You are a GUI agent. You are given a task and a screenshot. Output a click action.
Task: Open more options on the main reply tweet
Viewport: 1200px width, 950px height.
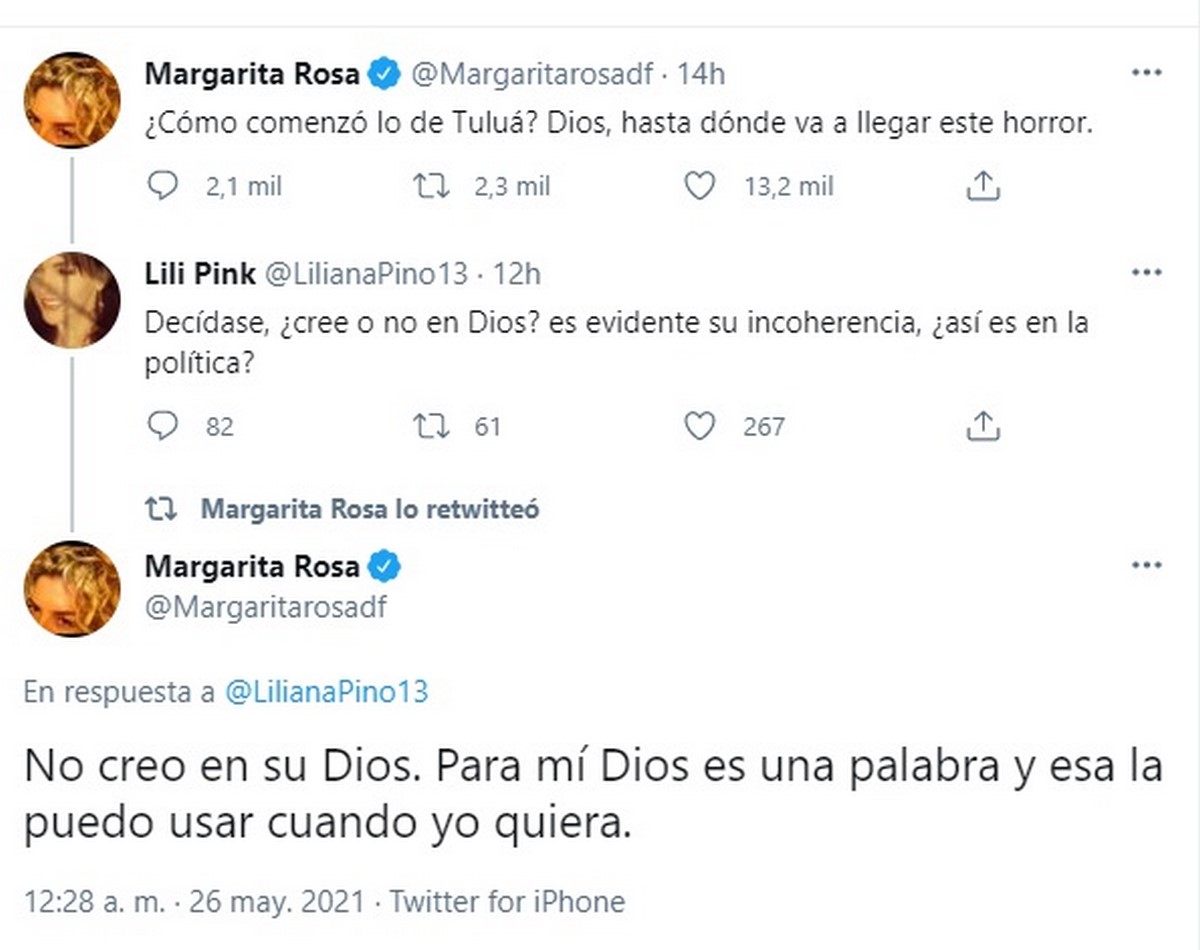coord(1146,566)
